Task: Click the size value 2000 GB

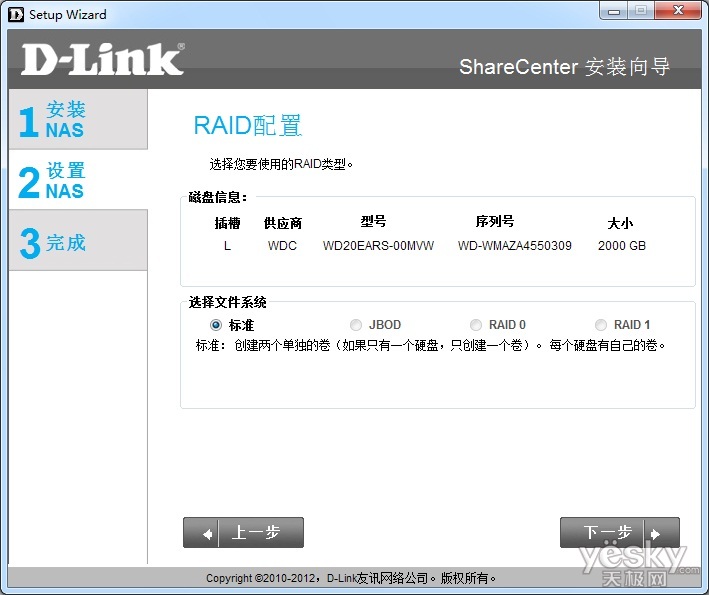Action: (622, 246)
